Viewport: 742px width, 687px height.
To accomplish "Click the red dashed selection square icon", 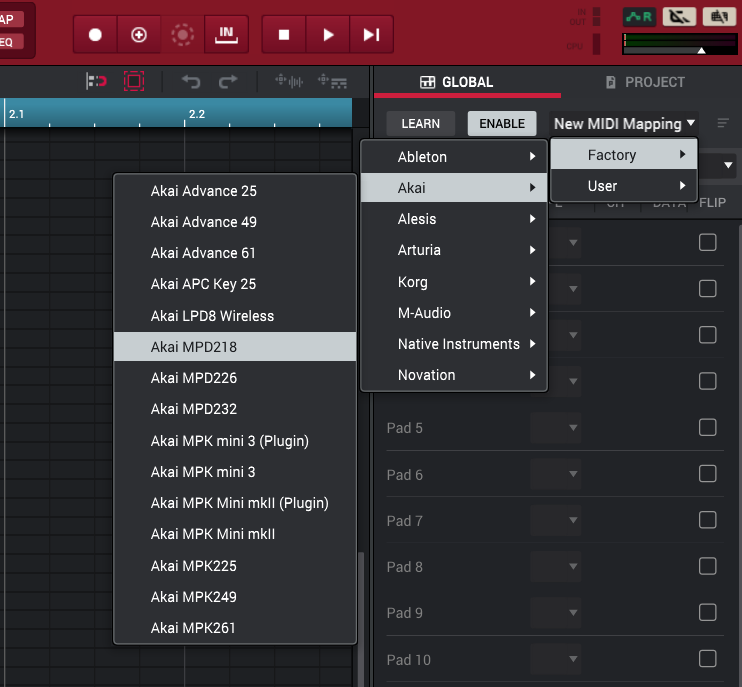I will click(x=134, y=81).
